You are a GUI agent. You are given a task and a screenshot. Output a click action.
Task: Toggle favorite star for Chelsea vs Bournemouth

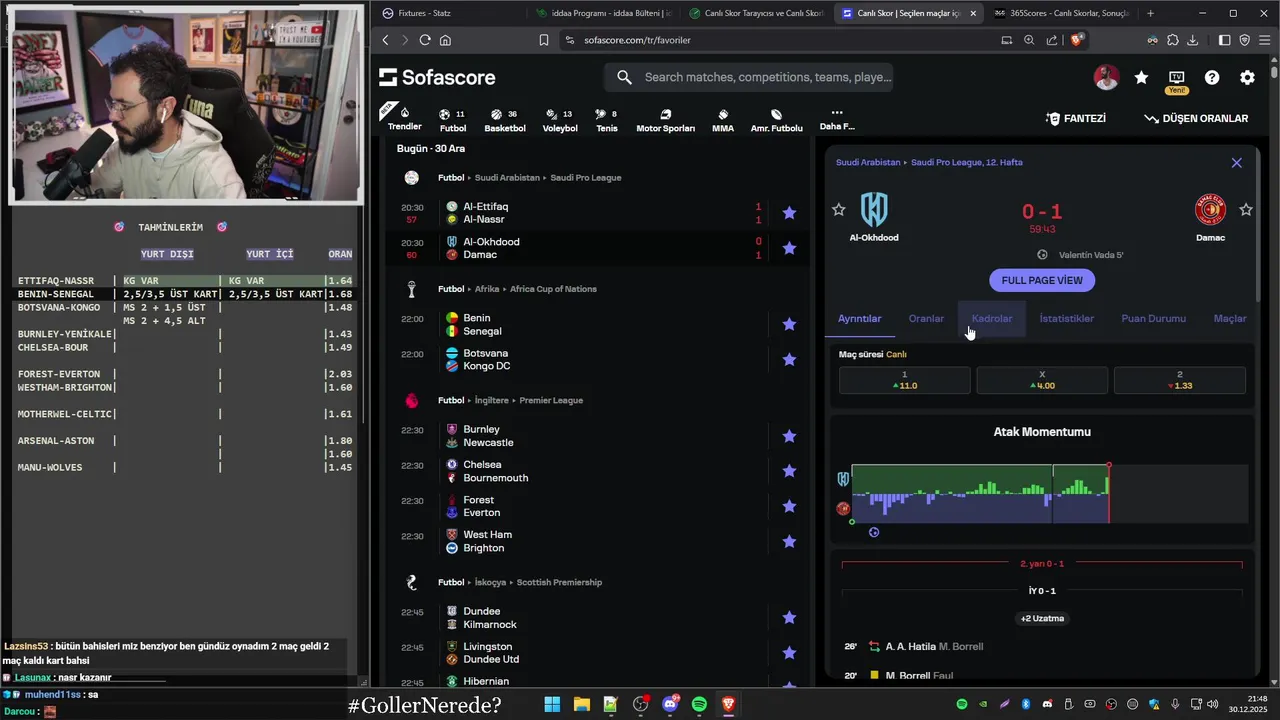click(789, 471)
